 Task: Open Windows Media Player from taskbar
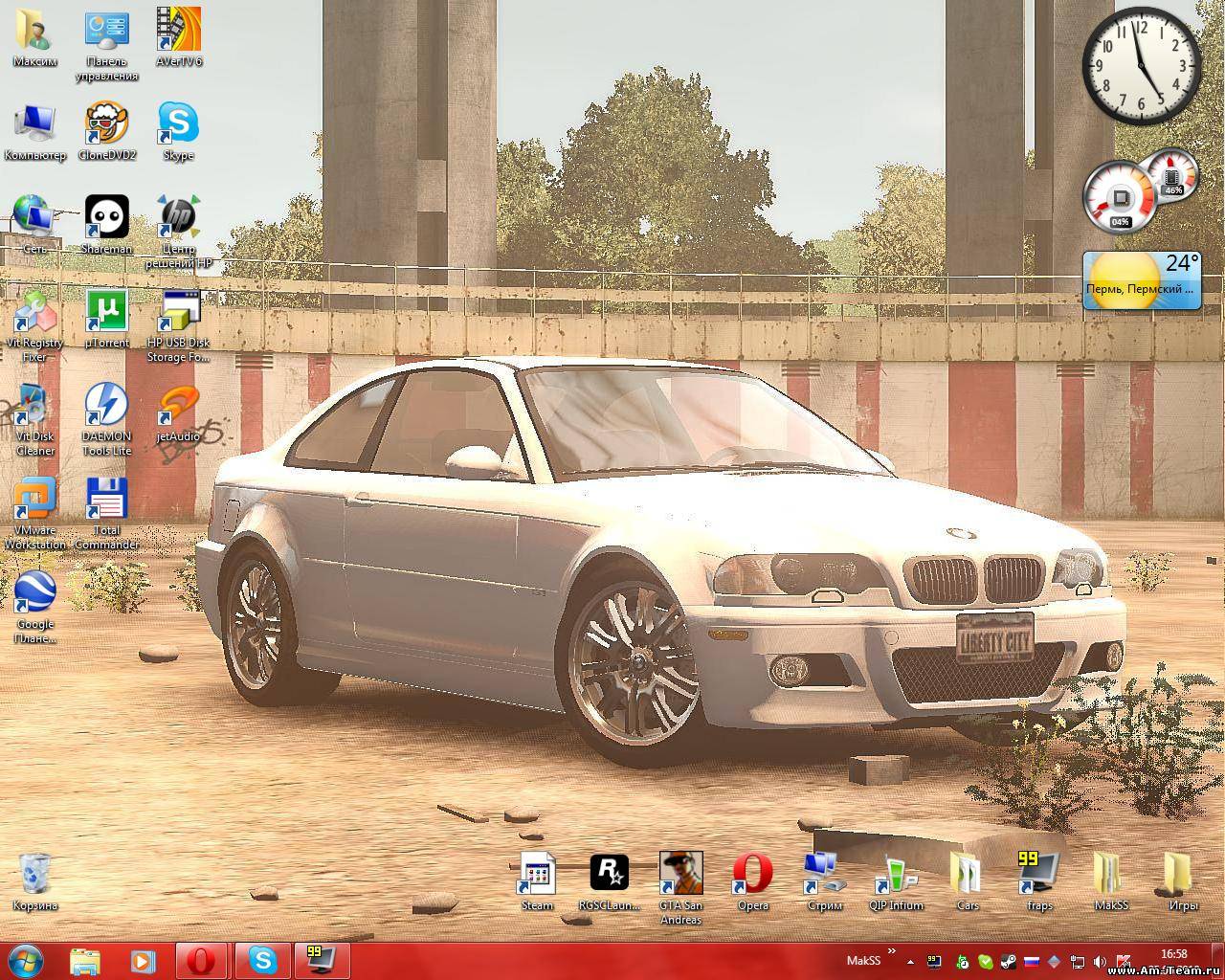(x=143, y=961)
